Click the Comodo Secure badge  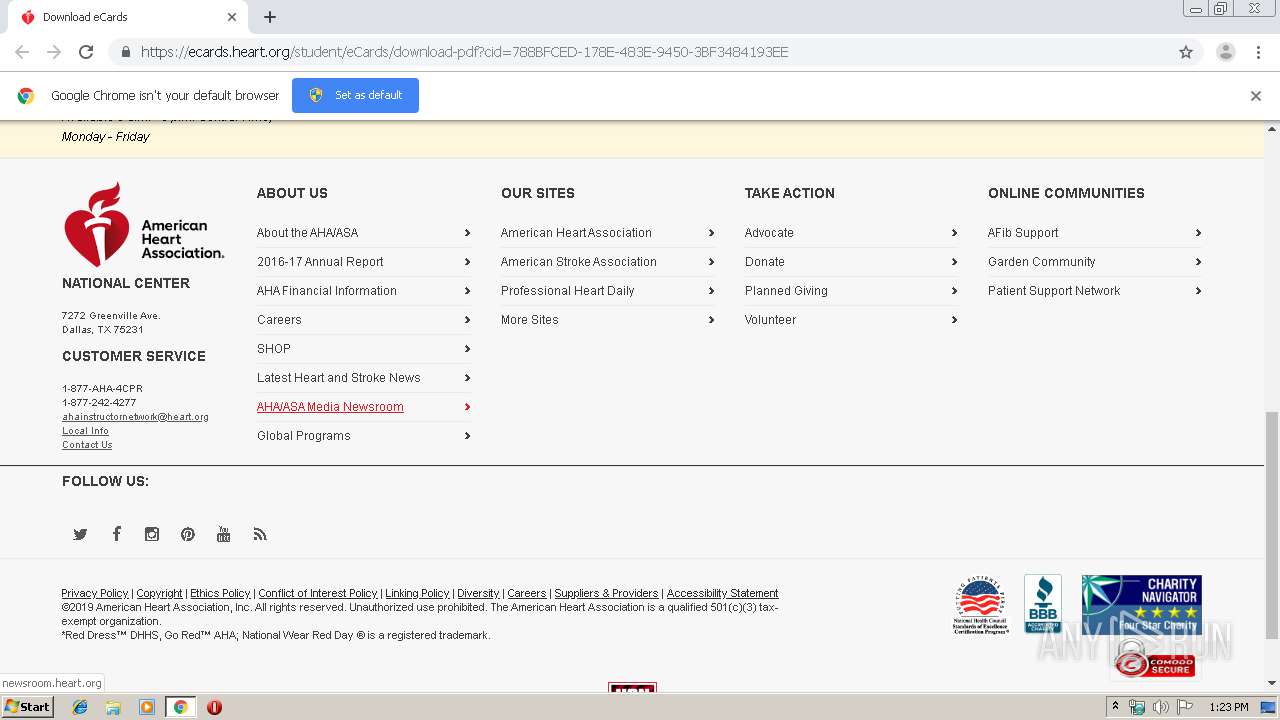(1155, 661)
